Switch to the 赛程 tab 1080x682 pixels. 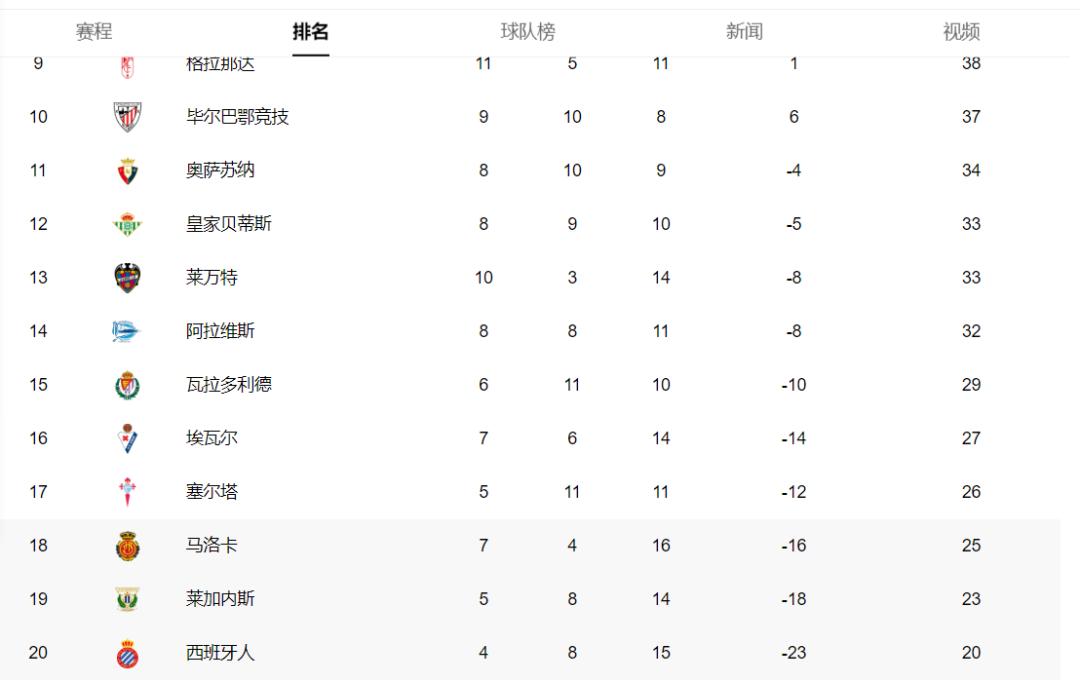pos(94,32)
